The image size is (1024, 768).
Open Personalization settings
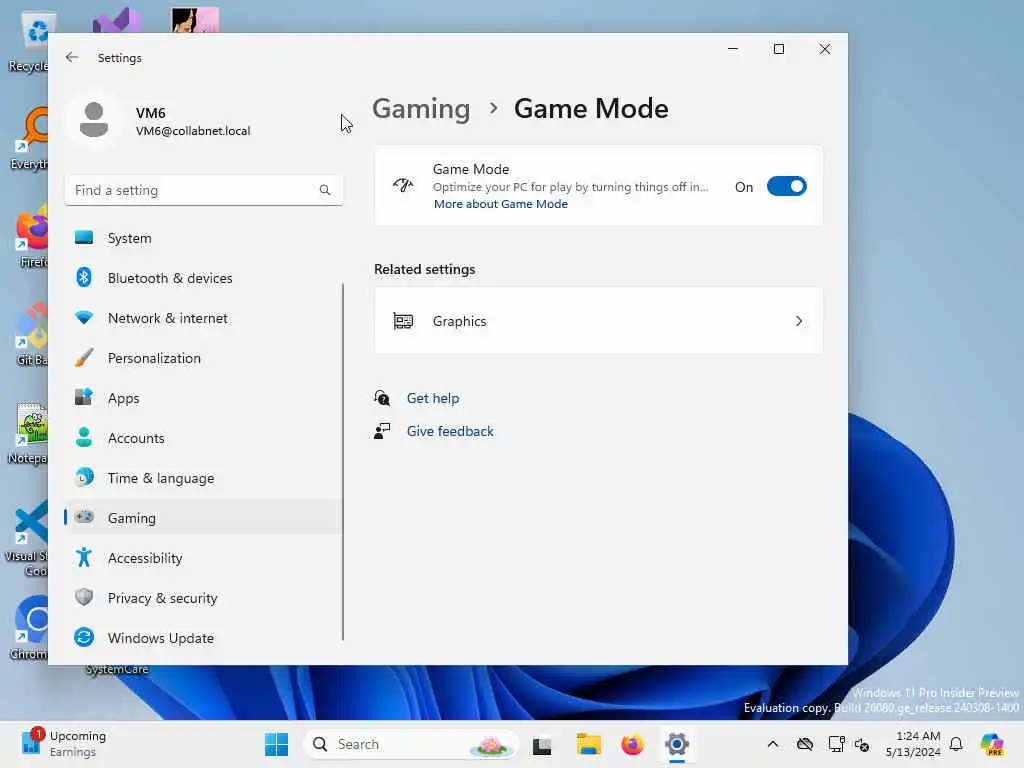[204, 358]
